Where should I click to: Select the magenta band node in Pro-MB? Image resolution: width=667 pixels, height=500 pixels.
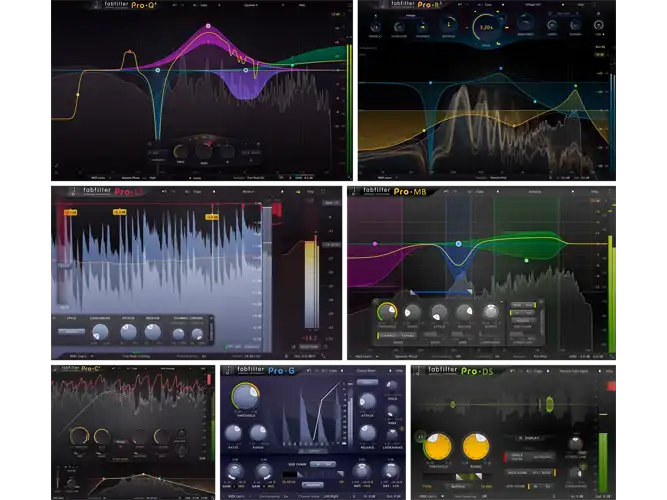pyautogui.click(x=375, y=244)
